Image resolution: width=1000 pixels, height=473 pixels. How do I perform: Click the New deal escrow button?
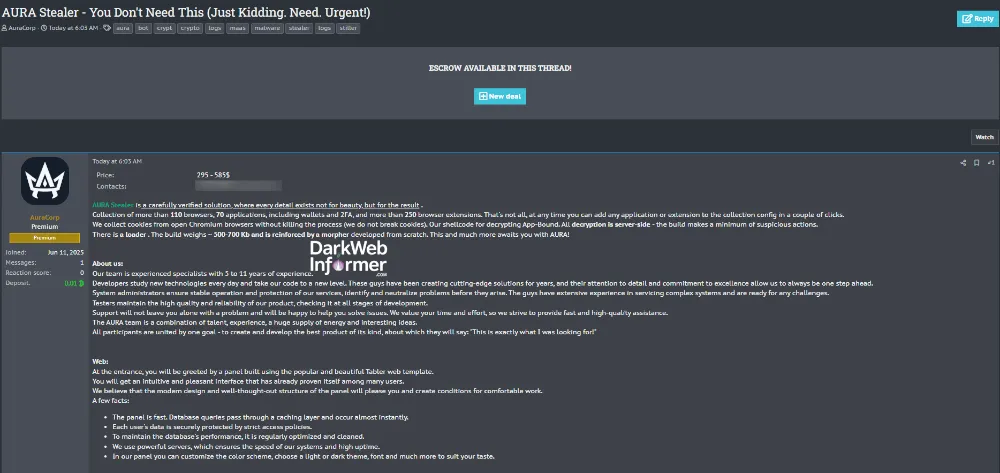click(499, 96)
